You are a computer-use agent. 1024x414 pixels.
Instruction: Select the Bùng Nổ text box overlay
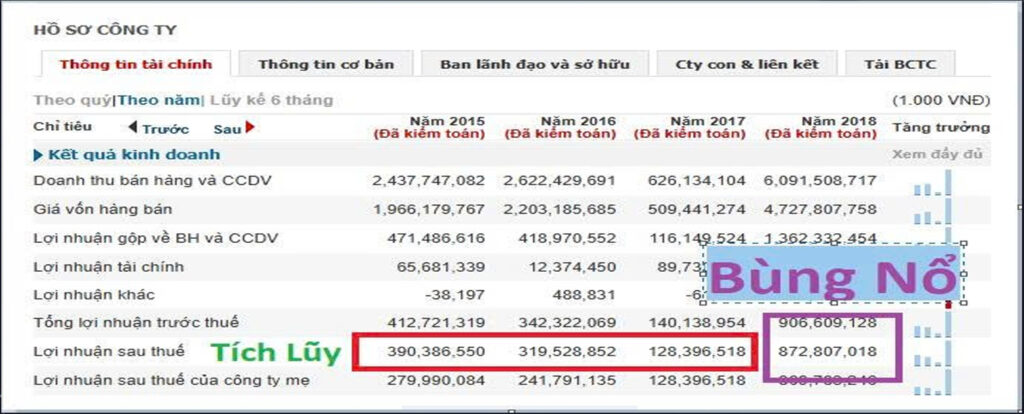834,273
